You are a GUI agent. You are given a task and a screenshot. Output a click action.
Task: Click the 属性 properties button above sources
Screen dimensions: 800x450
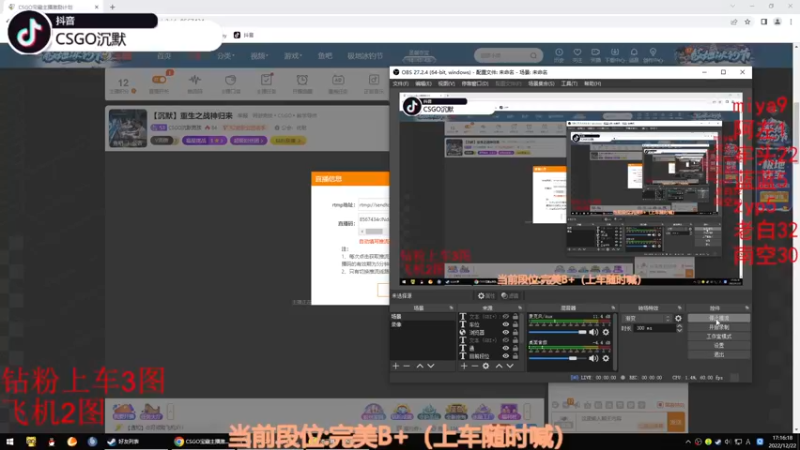[486, 296]
